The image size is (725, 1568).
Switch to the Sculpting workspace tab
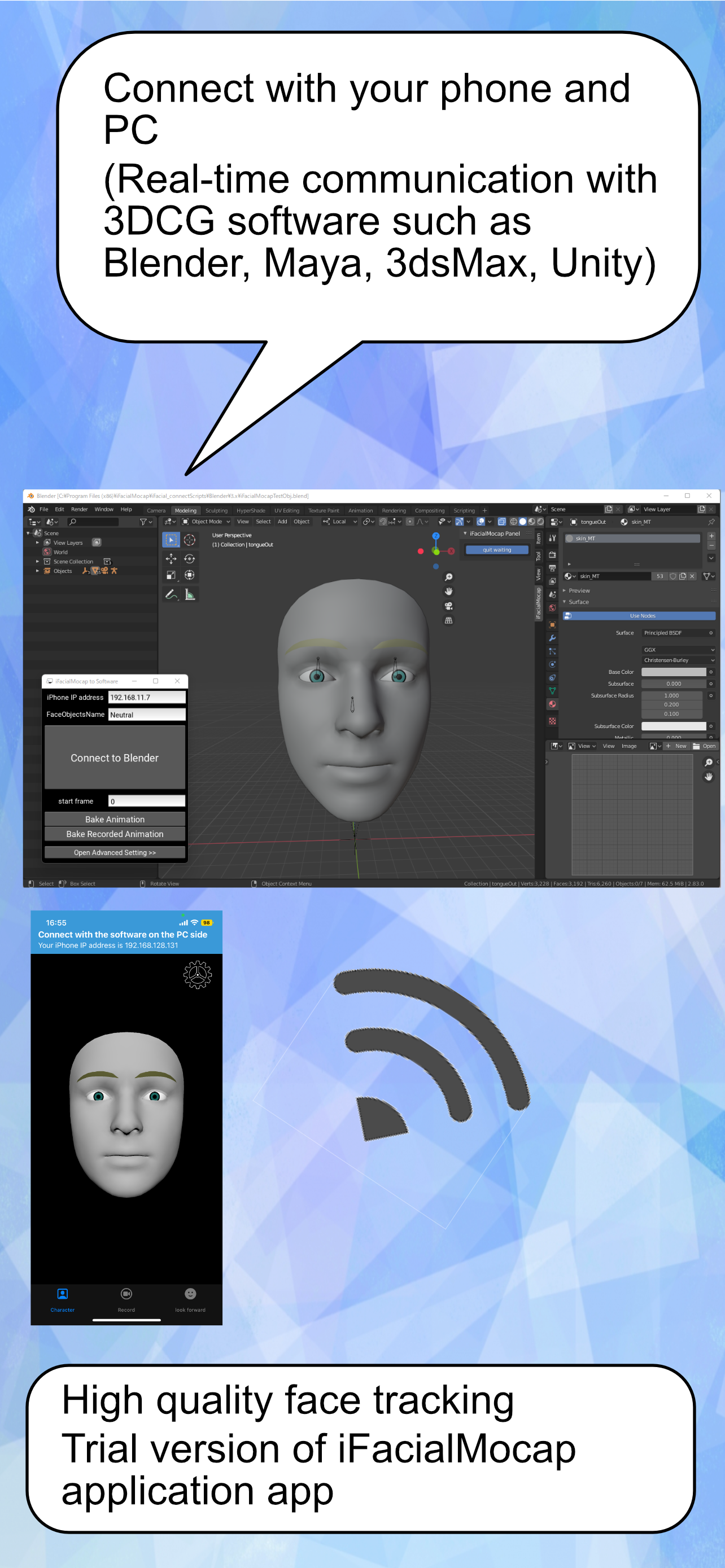click(216, 511)
